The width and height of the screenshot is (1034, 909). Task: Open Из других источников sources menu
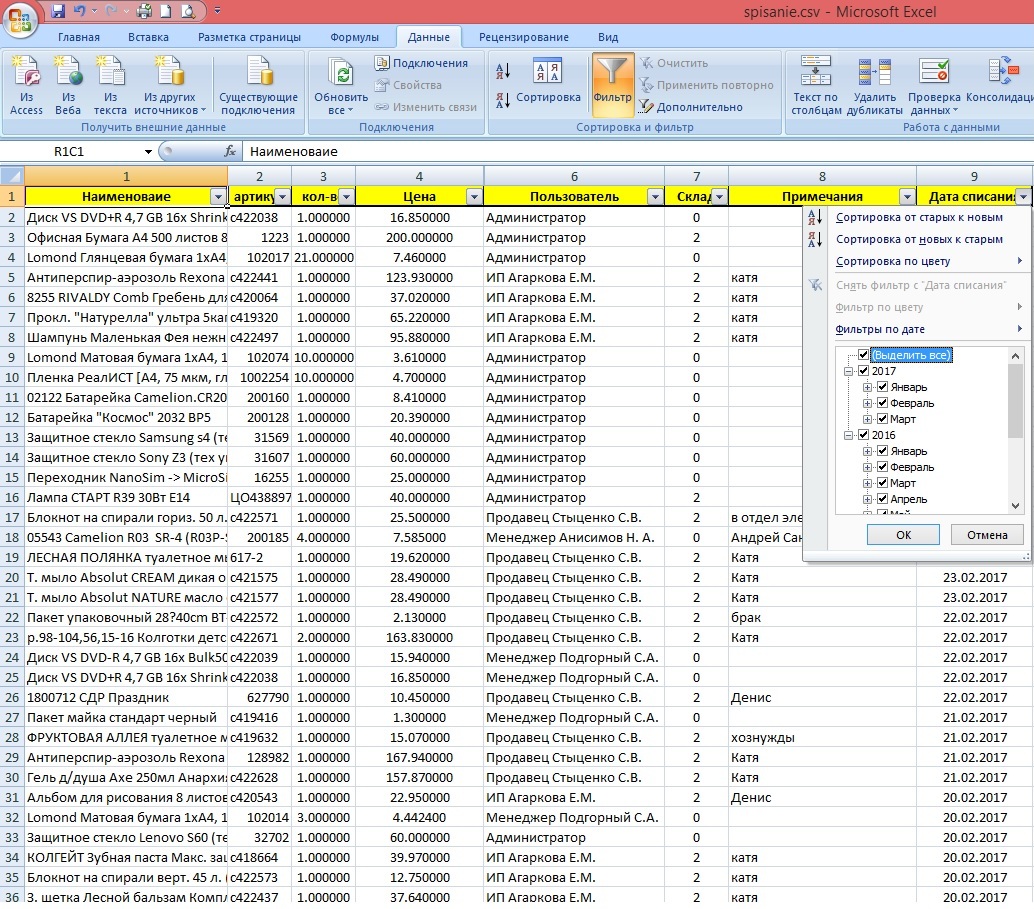point(169,86)
